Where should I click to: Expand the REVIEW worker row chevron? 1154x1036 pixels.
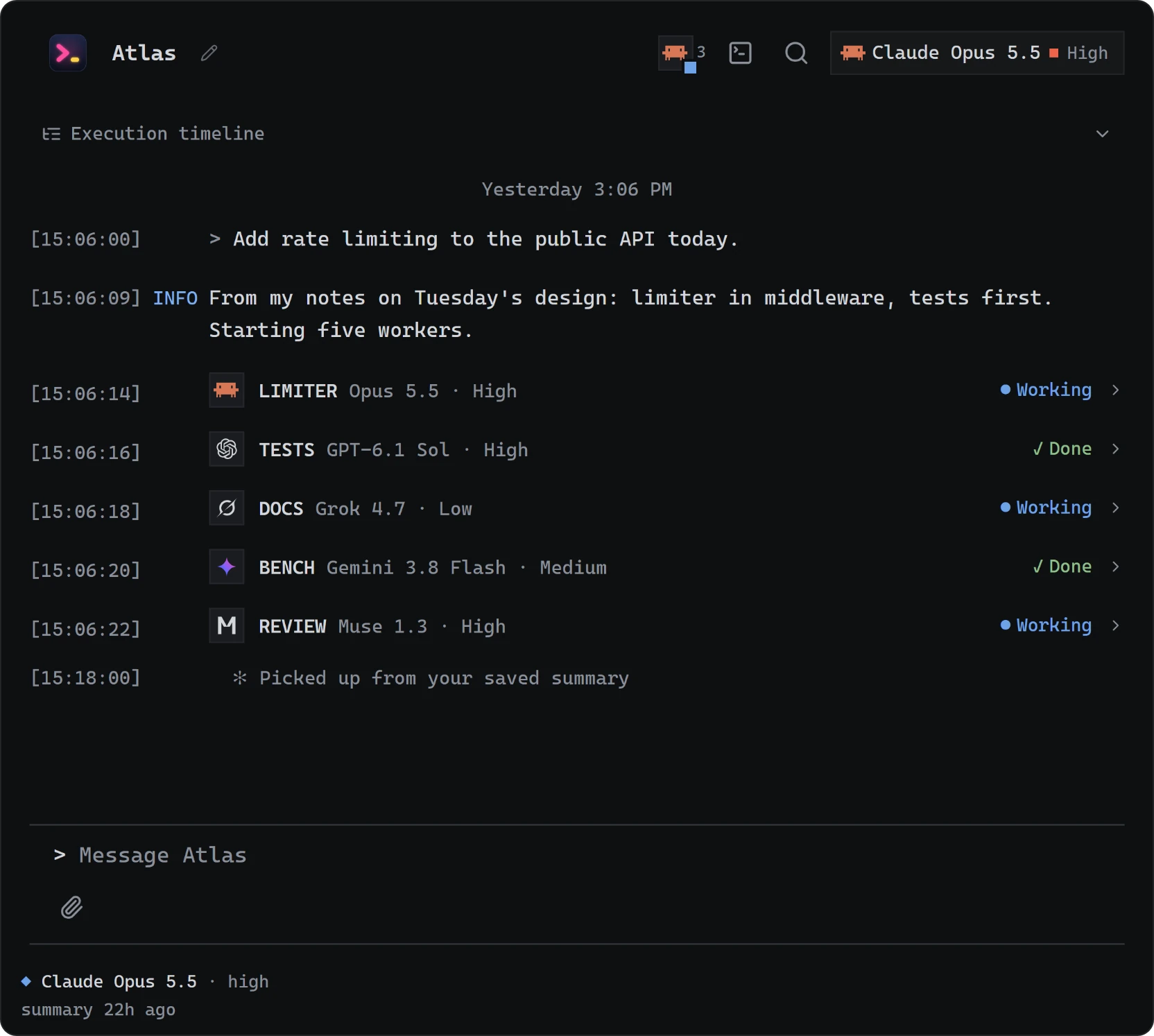click(x=1115, y=626)
